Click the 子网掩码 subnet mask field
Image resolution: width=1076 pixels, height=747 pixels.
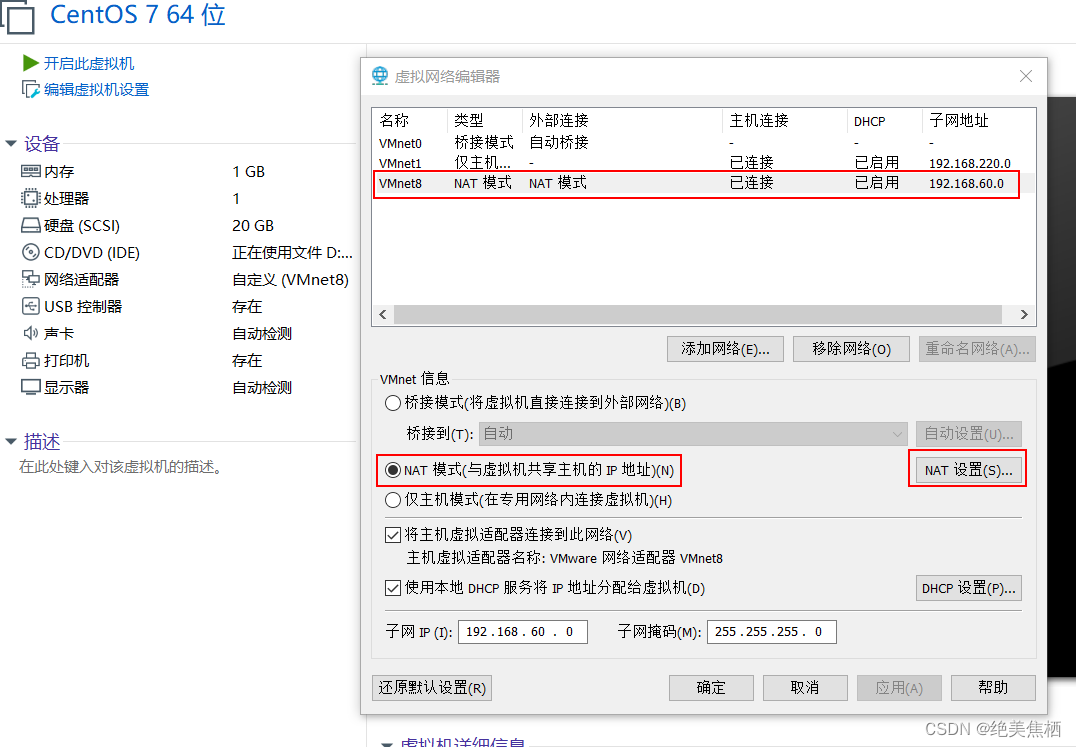[772, 632]
